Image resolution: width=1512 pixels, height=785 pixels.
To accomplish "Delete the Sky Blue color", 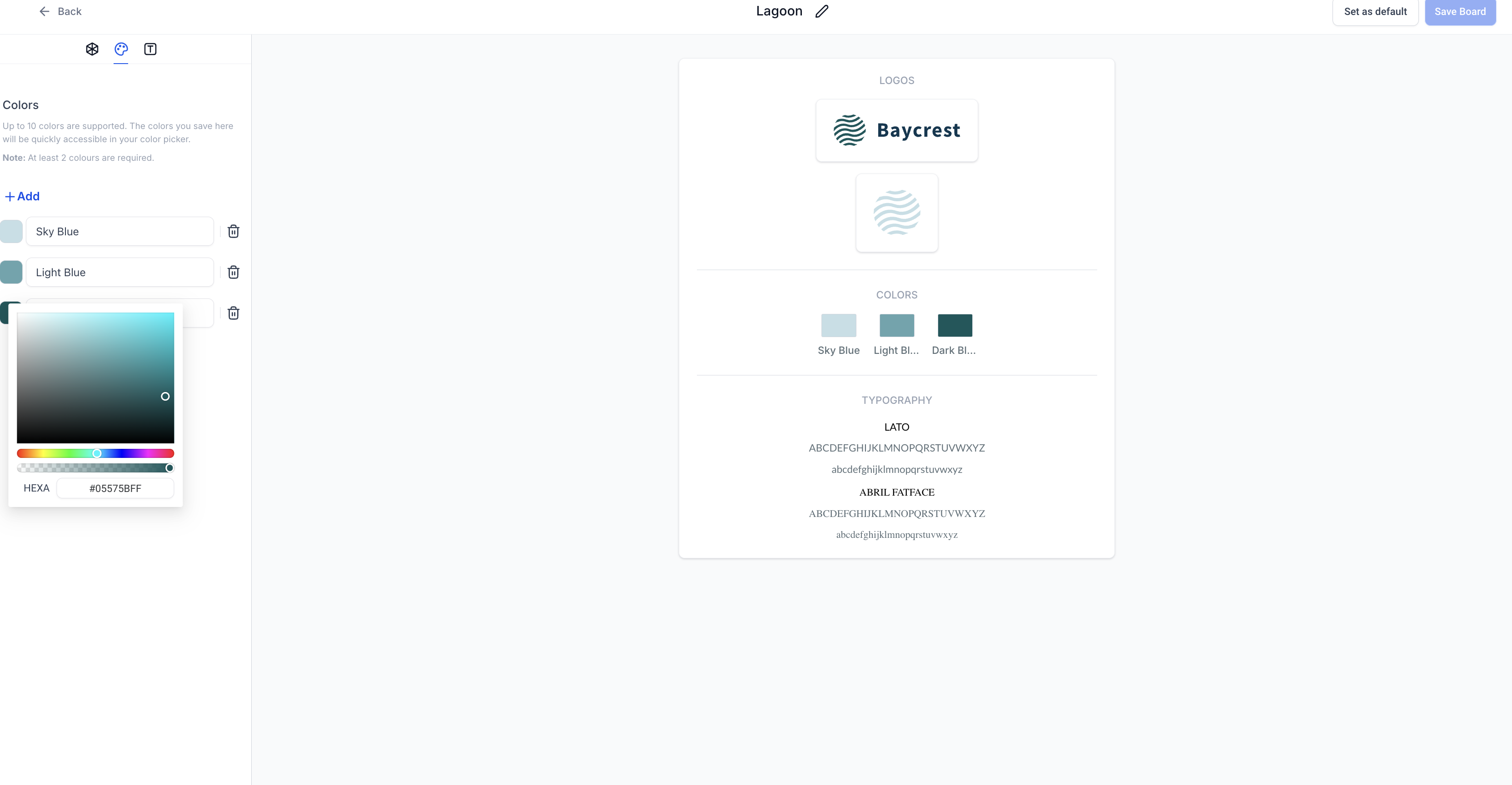I will pos(233,231).
